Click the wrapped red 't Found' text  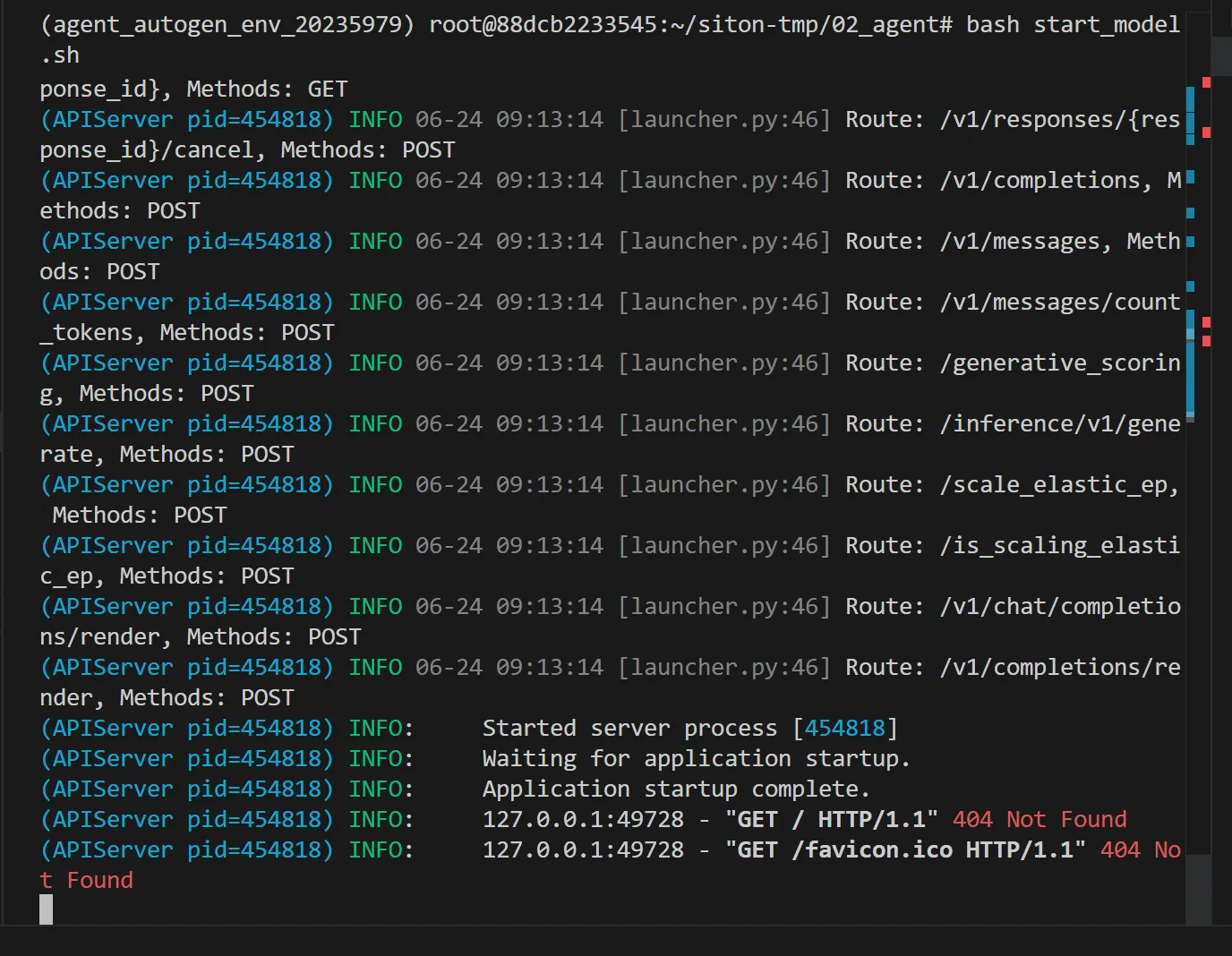(x=86, y=880)
